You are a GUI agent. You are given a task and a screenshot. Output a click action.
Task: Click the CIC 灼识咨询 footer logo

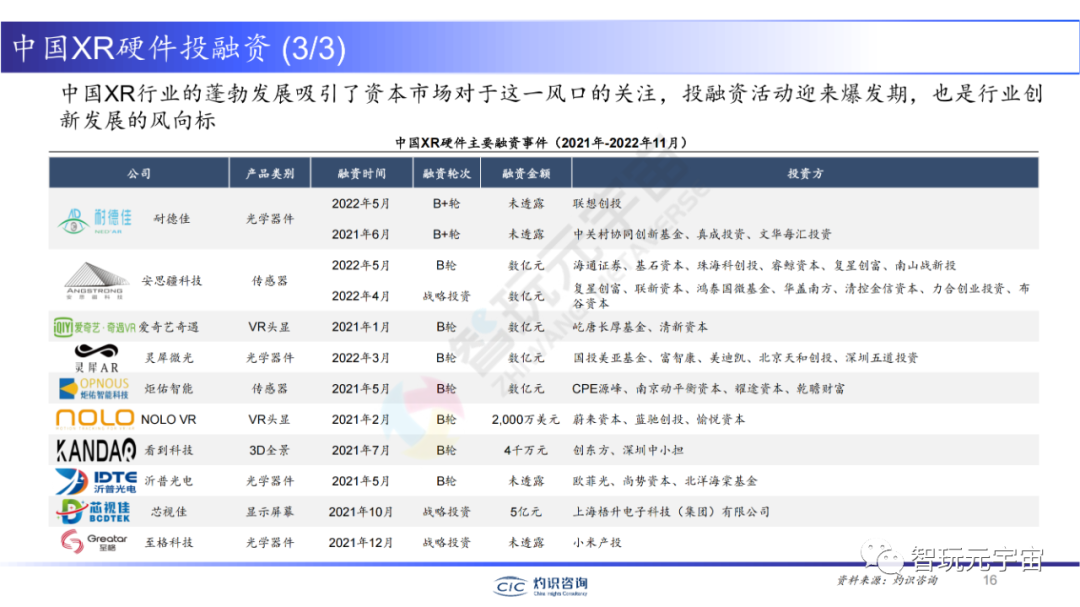click(x=541, y=586)
